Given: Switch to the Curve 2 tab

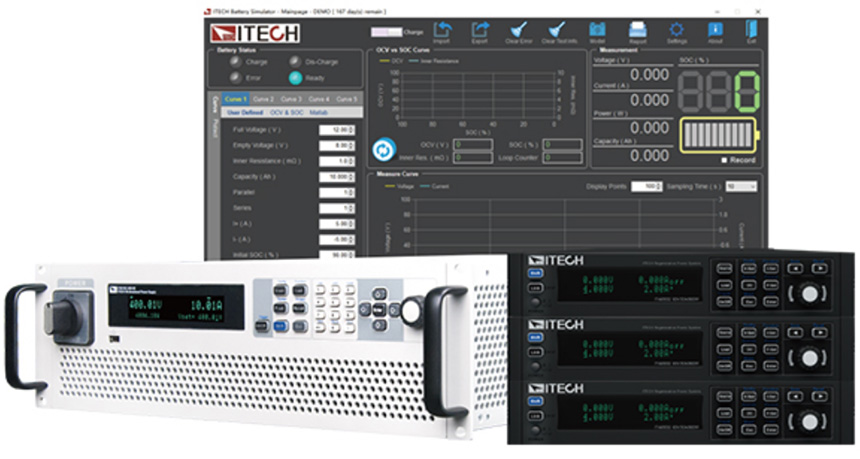Looking at the screenshot, I should click(263, 99).
